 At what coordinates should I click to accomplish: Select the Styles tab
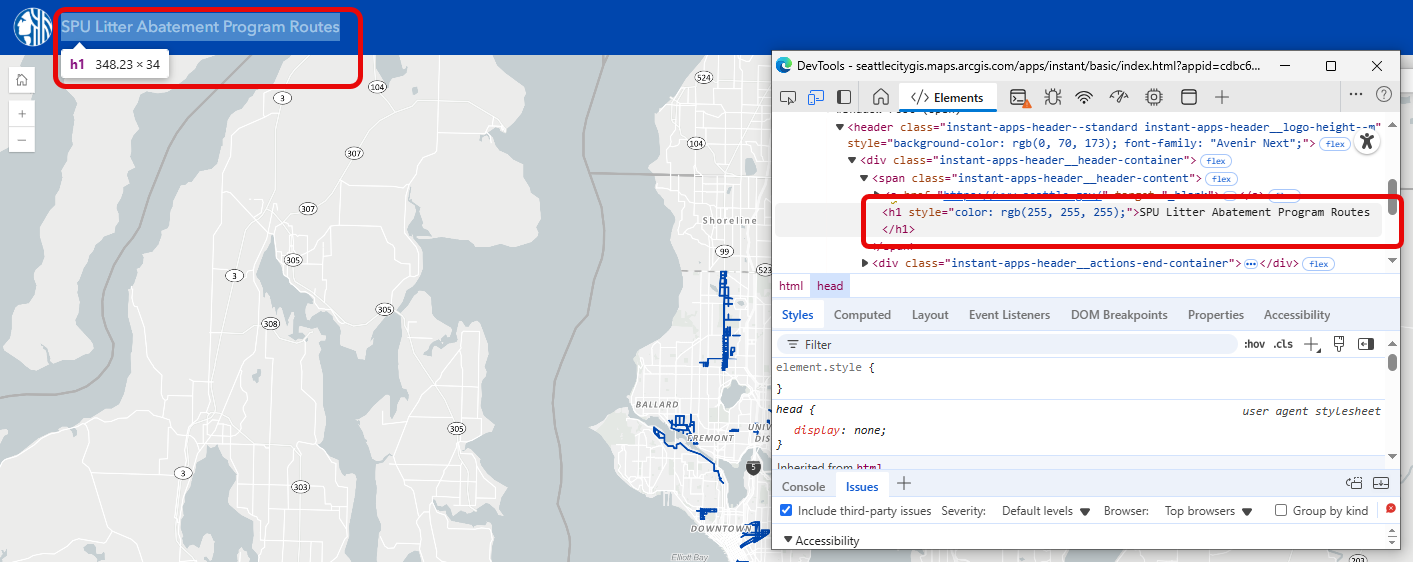[797, 315]
